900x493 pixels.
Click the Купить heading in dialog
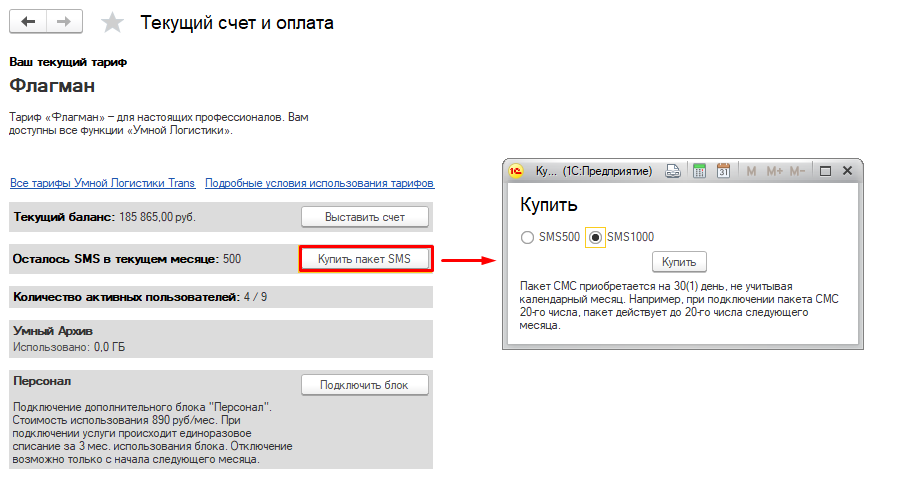click(x=549, y=205)
